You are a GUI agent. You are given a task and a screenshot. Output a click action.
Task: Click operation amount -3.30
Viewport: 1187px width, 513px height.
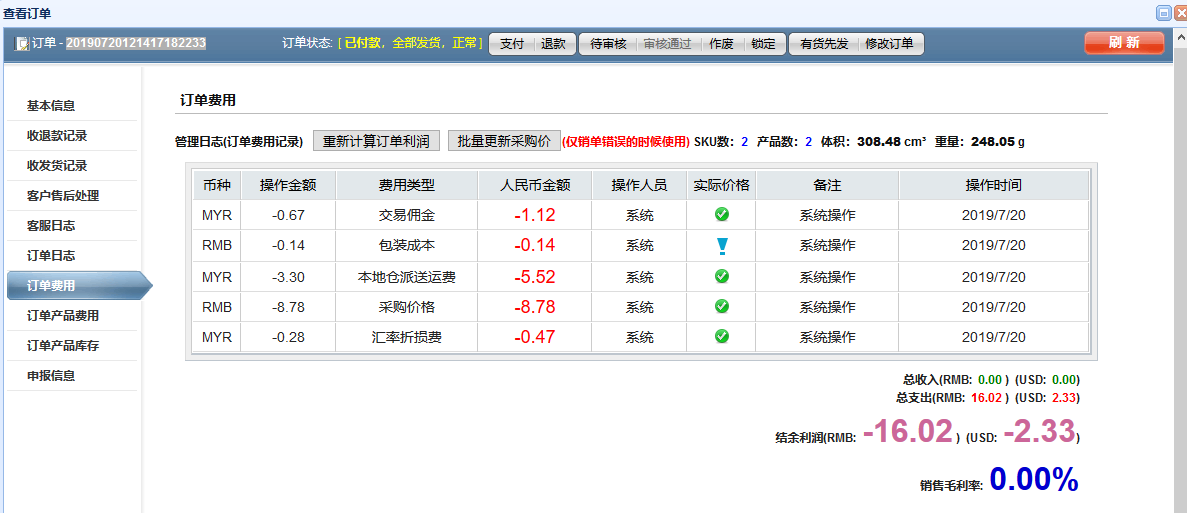[x=288, y=277]
